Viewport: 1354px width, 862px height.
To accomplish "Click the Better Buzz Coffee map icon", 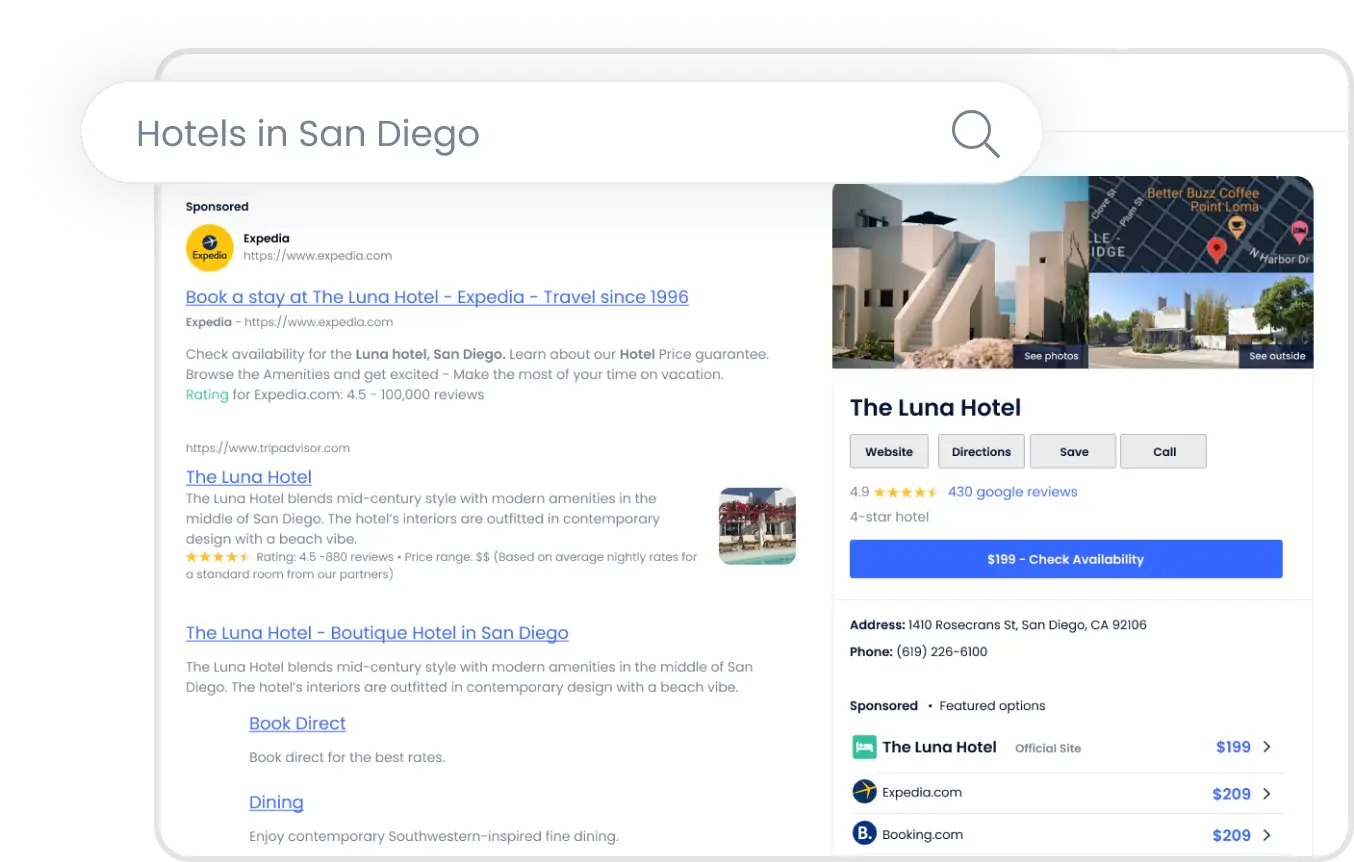I will (x=1236, y=227).
